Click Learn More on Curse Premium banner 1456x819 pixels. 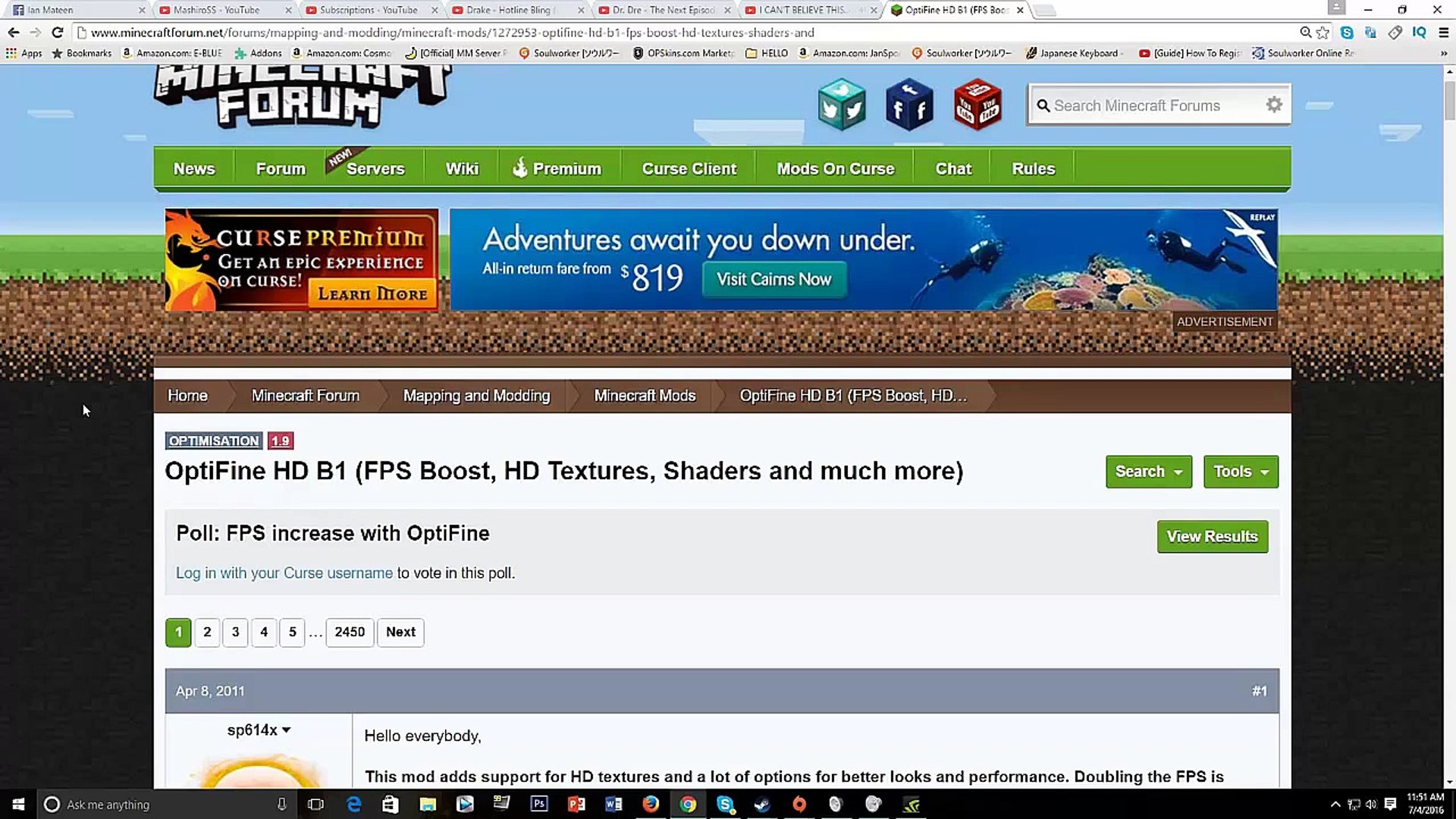372,294
